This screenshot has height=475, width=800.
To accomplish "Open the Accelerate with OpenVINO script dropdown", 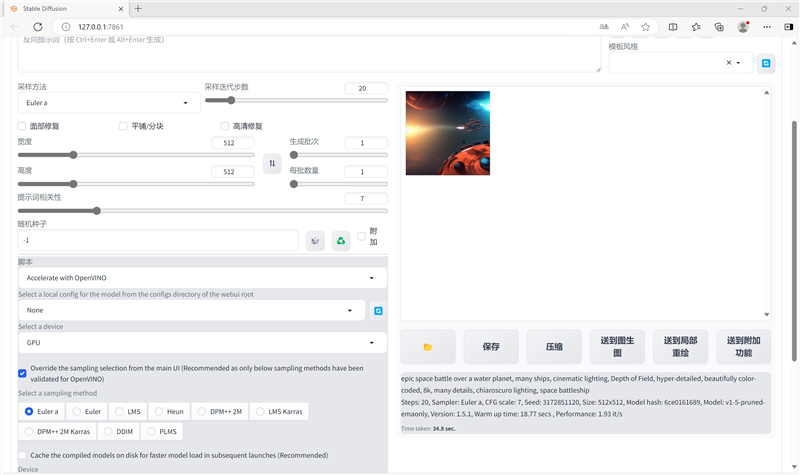I will 203,278.
